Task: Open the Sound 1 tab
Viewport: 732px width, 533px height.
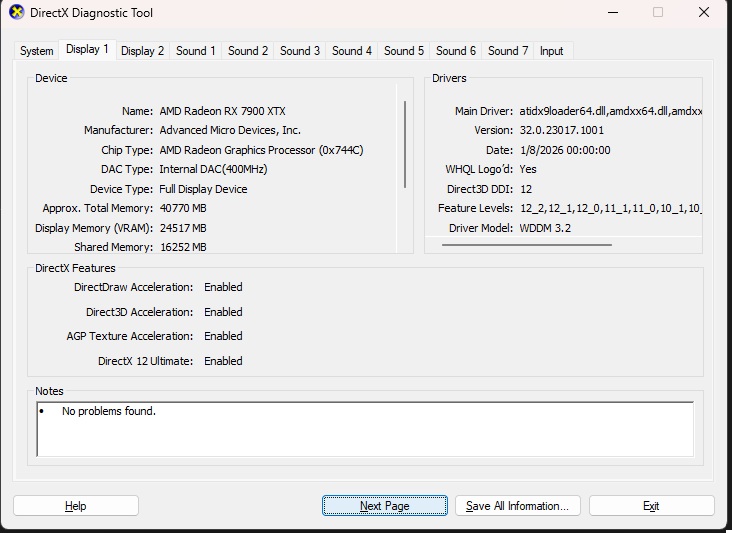Action: click(x=196, y=51)
